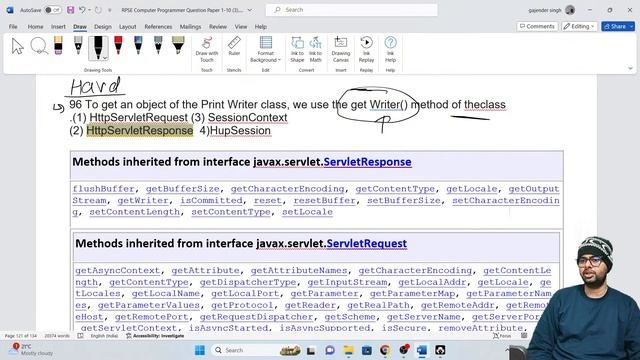This screenshot has width=640, height=360.
Task: Pick the Lasso Select tool
Action: coord(39,46)
